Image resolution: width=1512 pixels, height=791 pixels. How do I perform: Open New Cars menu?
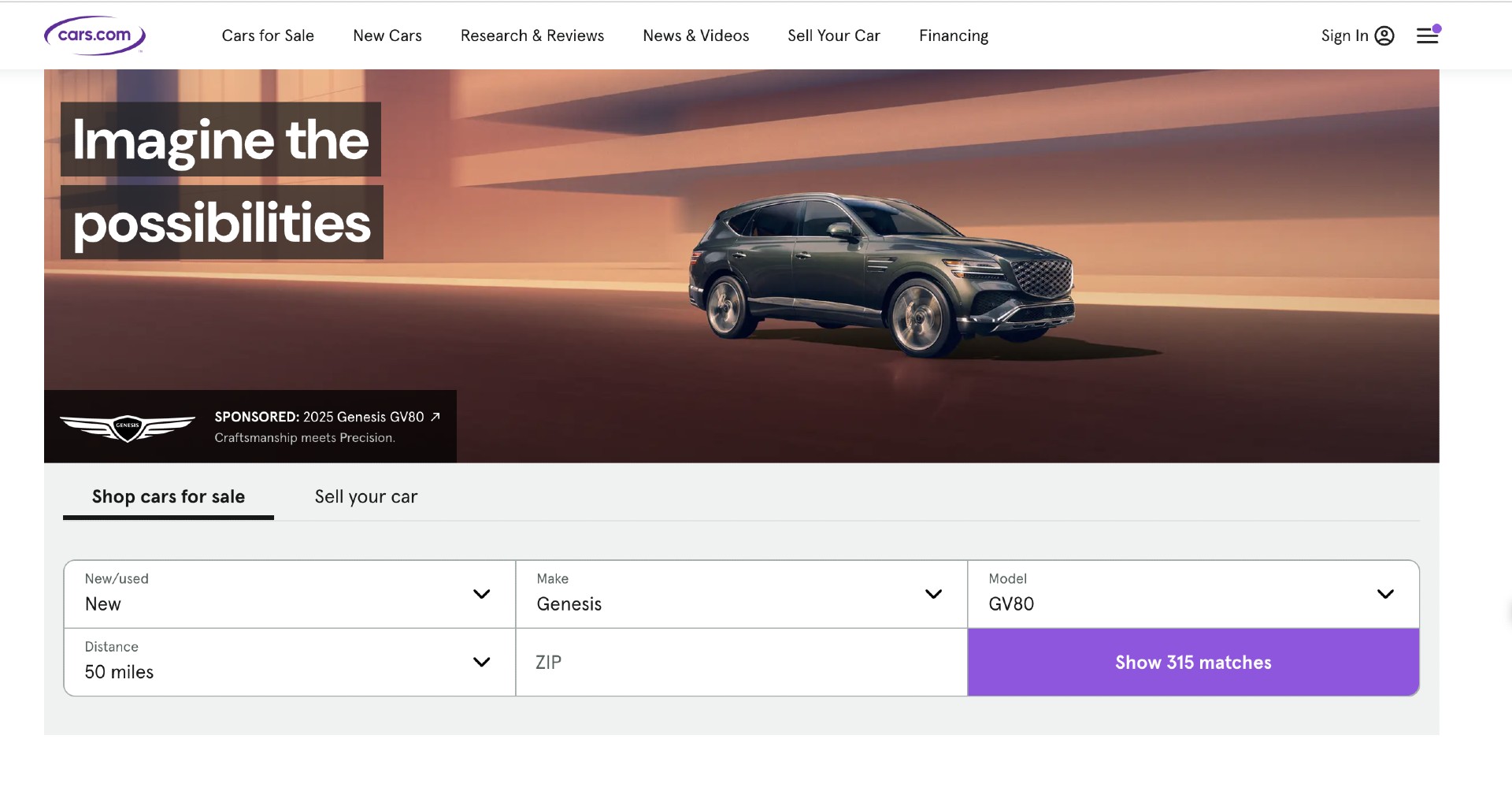coord(387,35)
